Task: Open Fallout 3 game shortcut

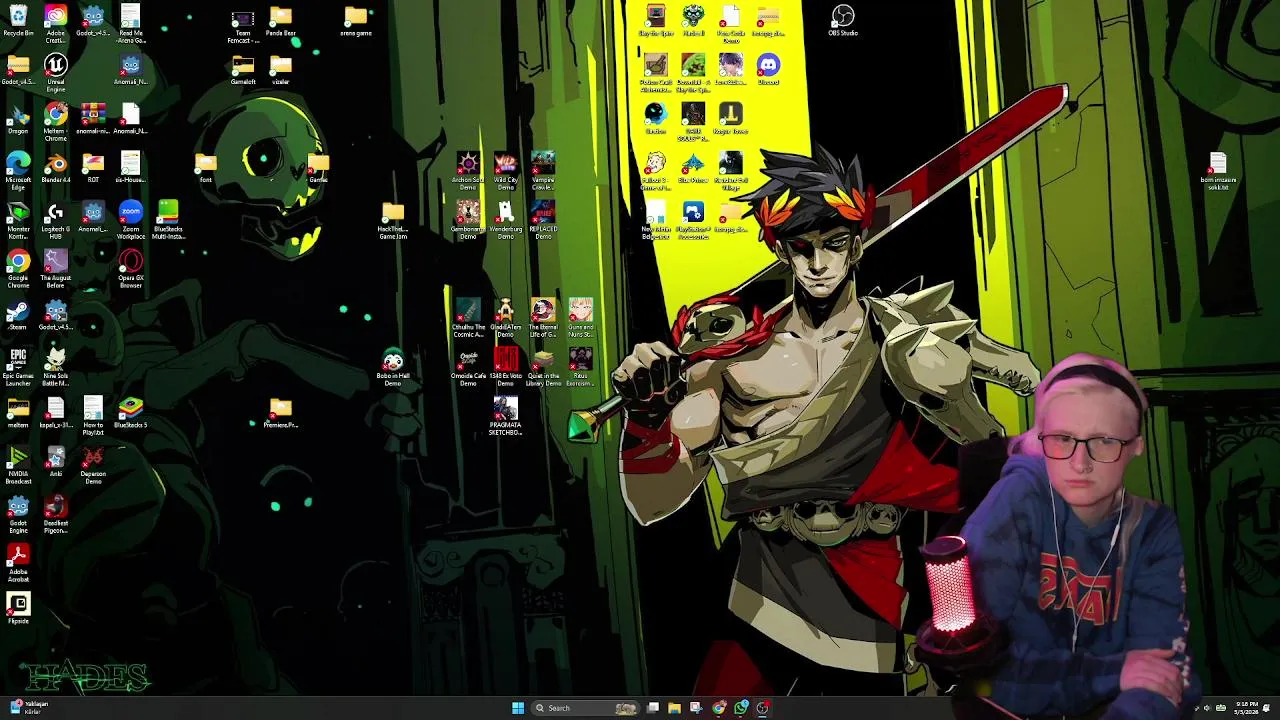Action: (655, 171)
